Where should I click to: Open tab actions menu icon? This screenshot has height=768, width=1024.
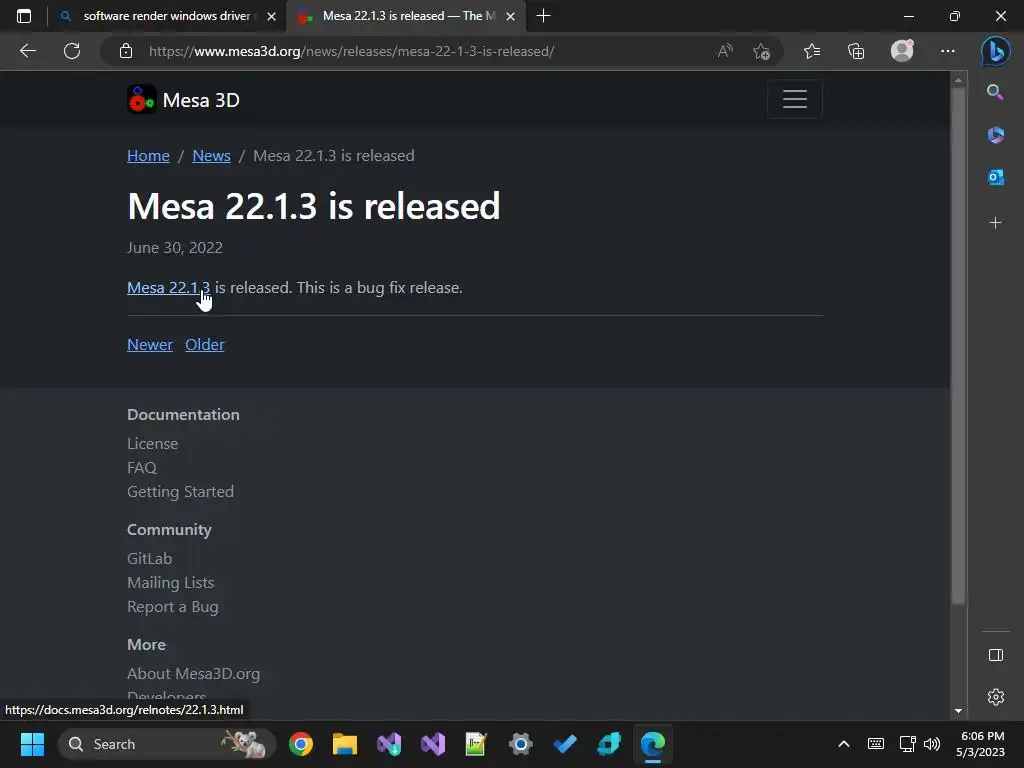tap(24, 16)
